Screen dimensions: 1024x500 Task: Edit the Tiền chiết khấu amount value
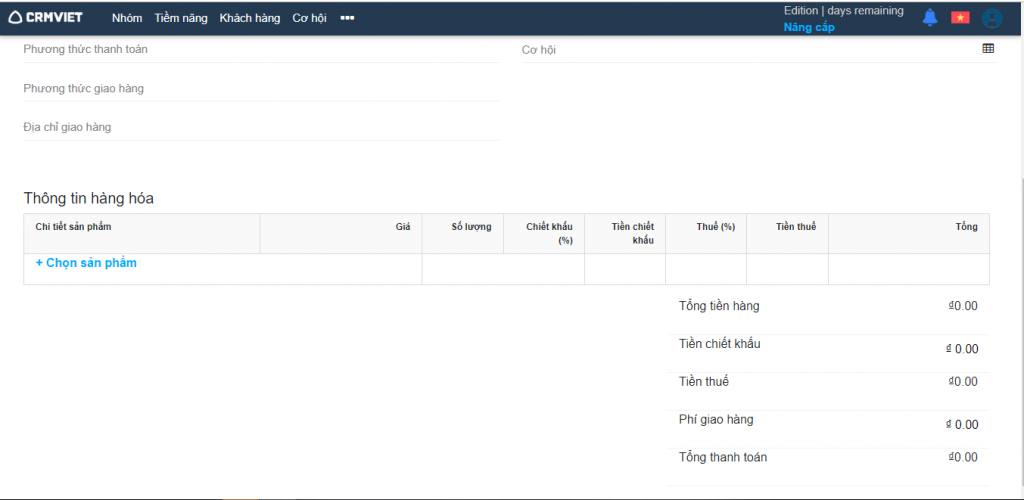tap(964, 349)
